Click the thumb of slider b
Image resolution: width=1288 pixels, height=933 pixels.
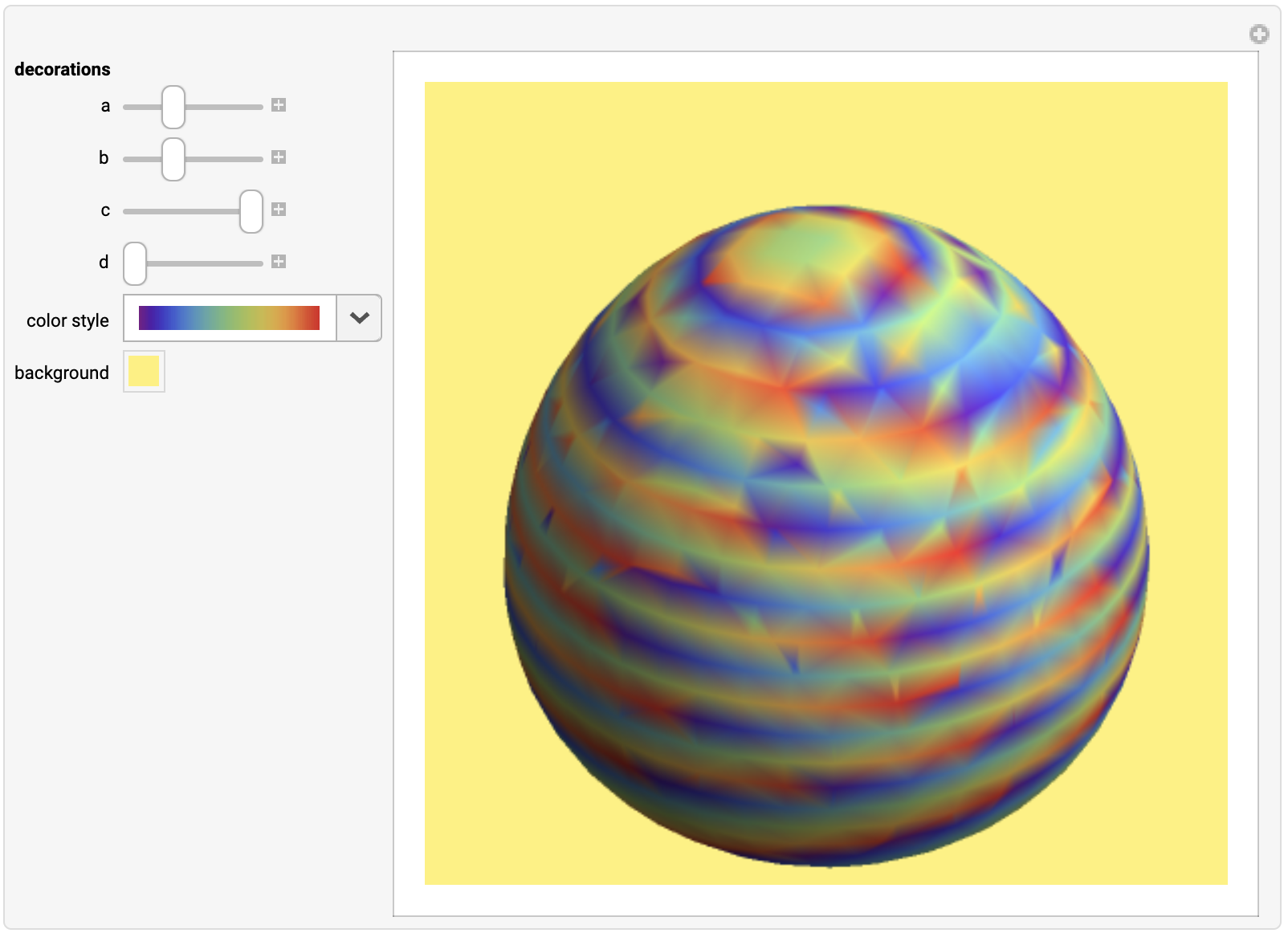coord(173,158)
